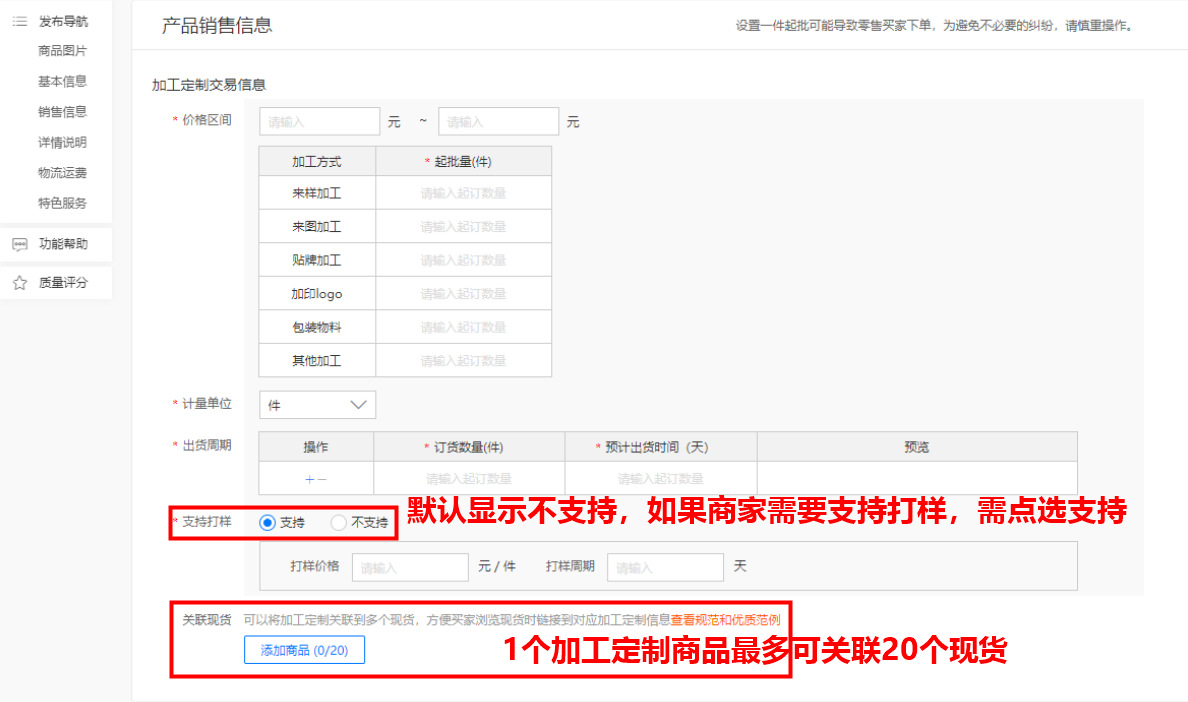Click the 添加商品 (0/20) button

click(x=304, y=650)
